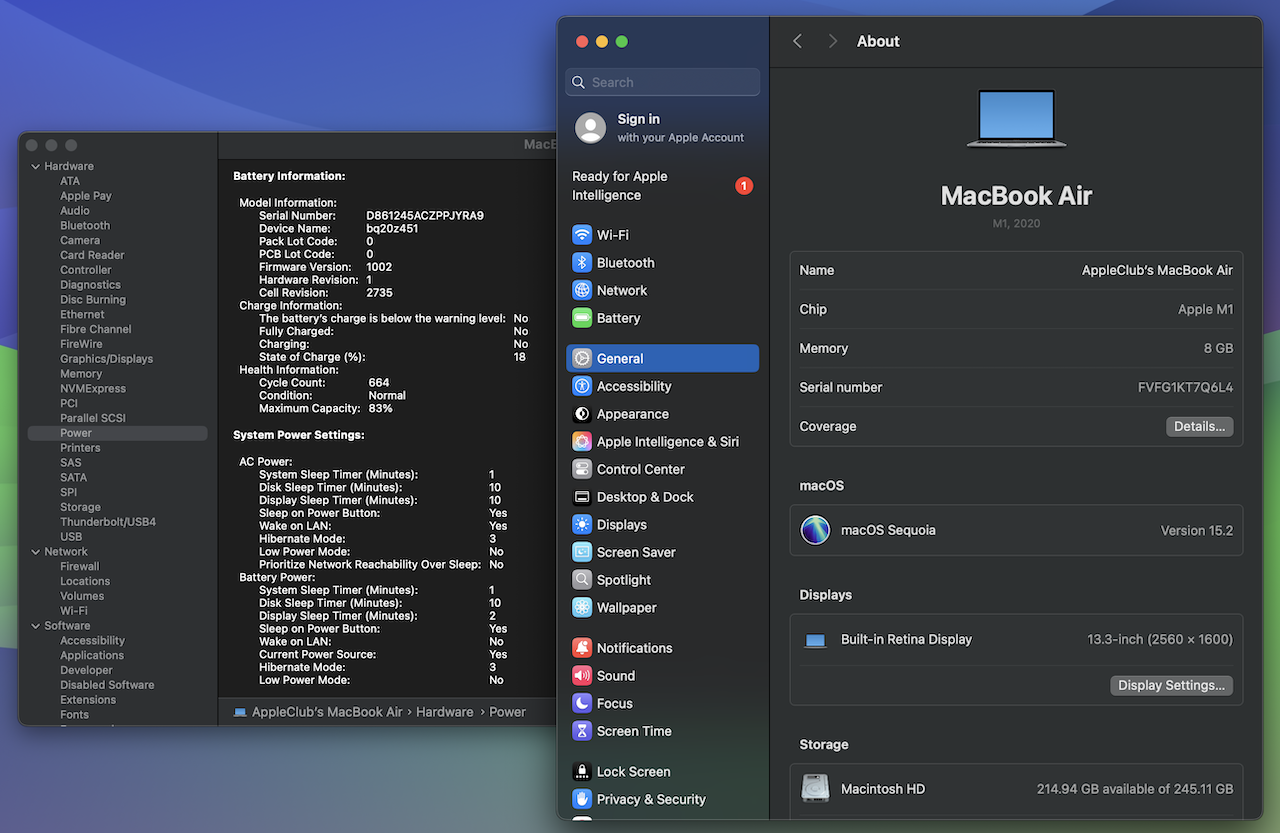This screenshot has height=833, width=1280.
Task: Click the Macintosh HD drive icon
Action: click(x=816, y=788)
